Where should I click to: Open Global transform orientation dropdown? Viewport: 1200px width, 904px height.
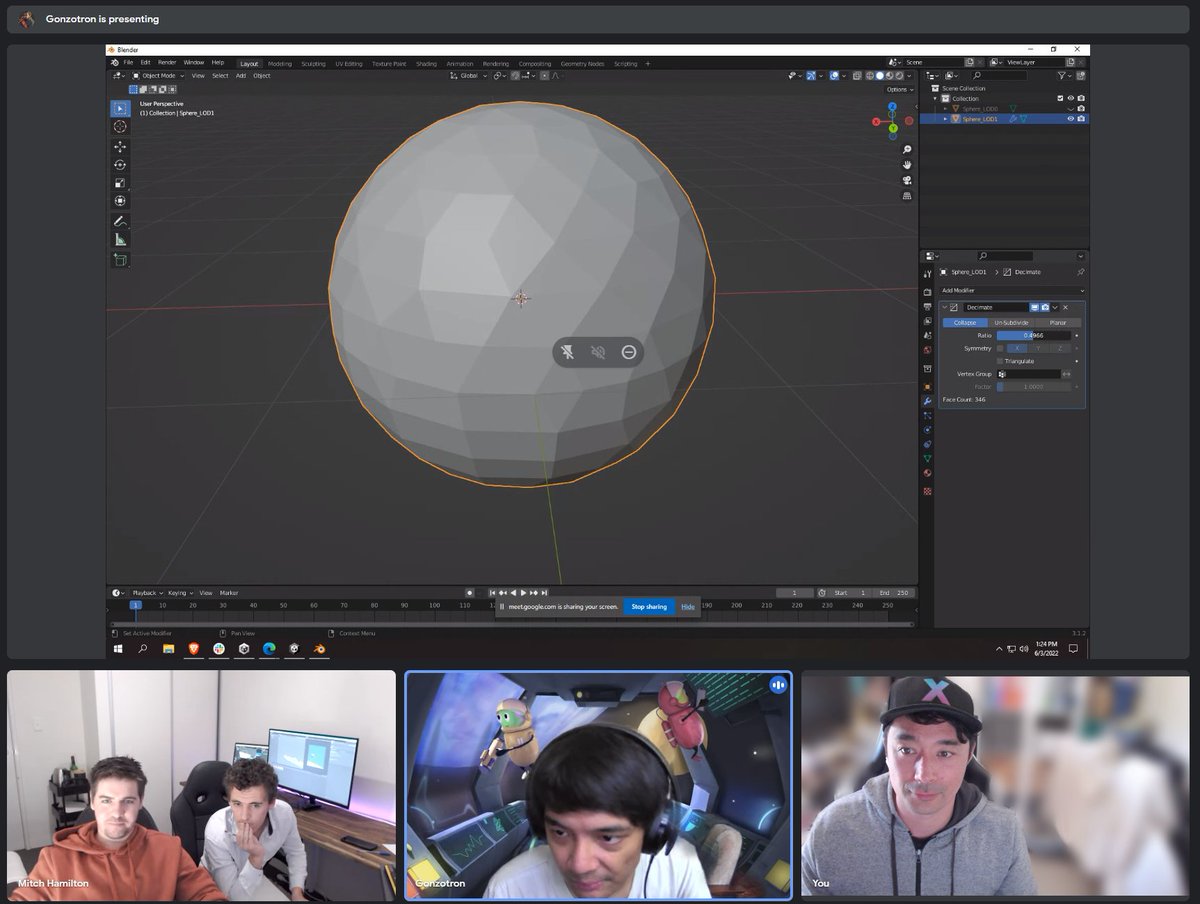point(468,76)
